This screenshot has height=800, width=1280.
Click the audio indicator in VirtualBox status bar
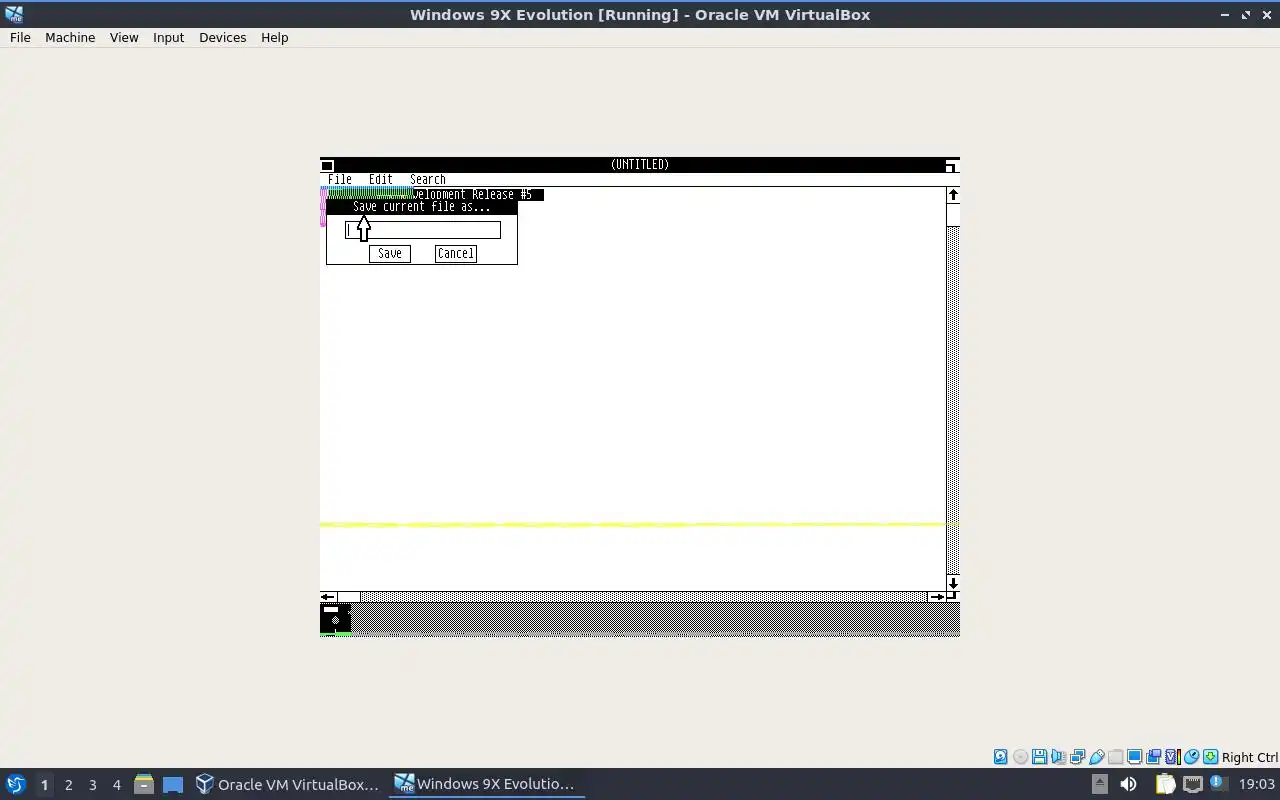[1058, 757]
